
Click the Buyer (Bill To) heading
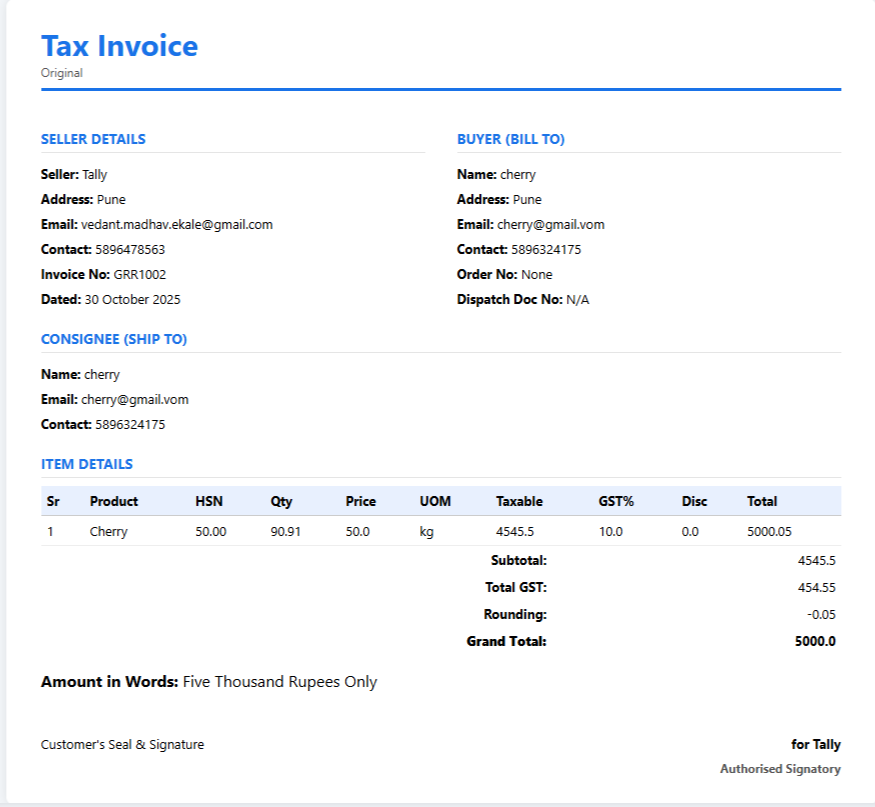[x=510, y=140]
